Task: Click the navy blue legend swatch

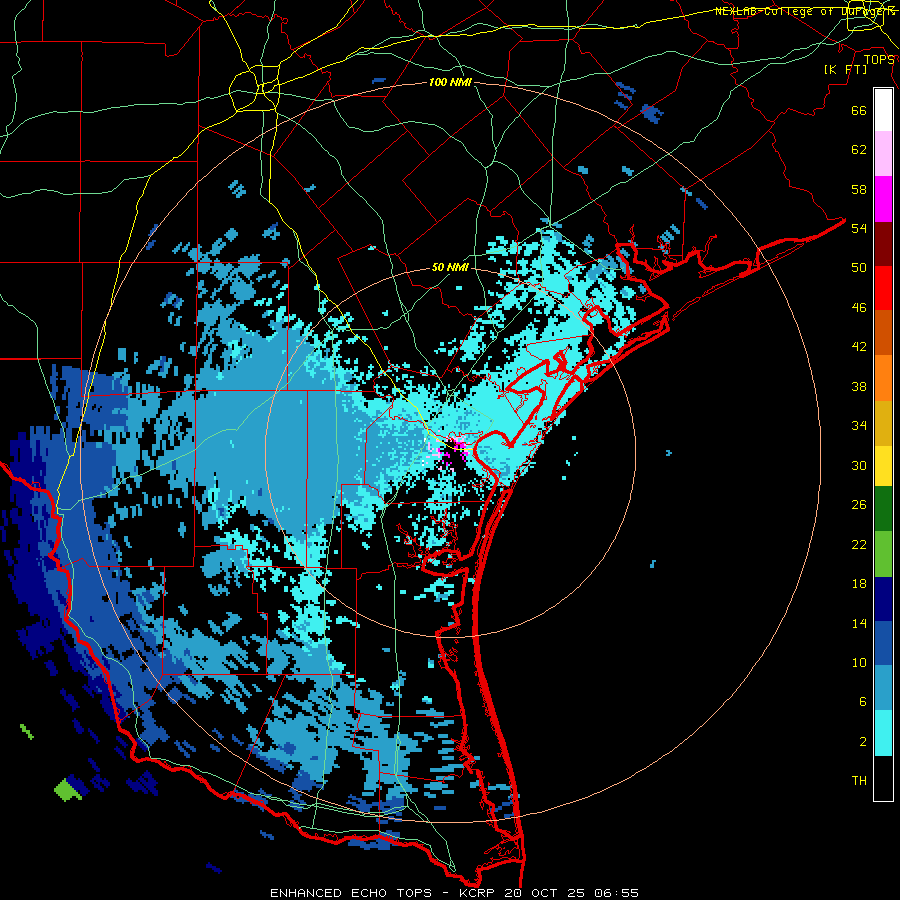Action: tap(883, 599)
